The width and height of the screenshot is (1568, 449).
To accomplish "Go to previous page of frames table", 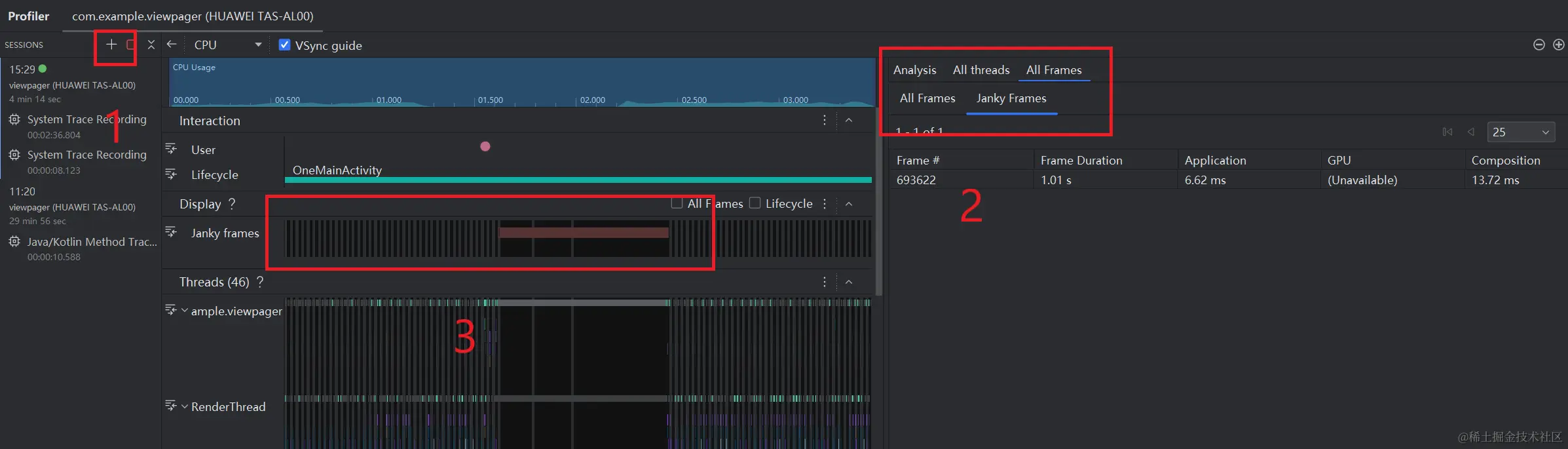I will (1471, 132).
